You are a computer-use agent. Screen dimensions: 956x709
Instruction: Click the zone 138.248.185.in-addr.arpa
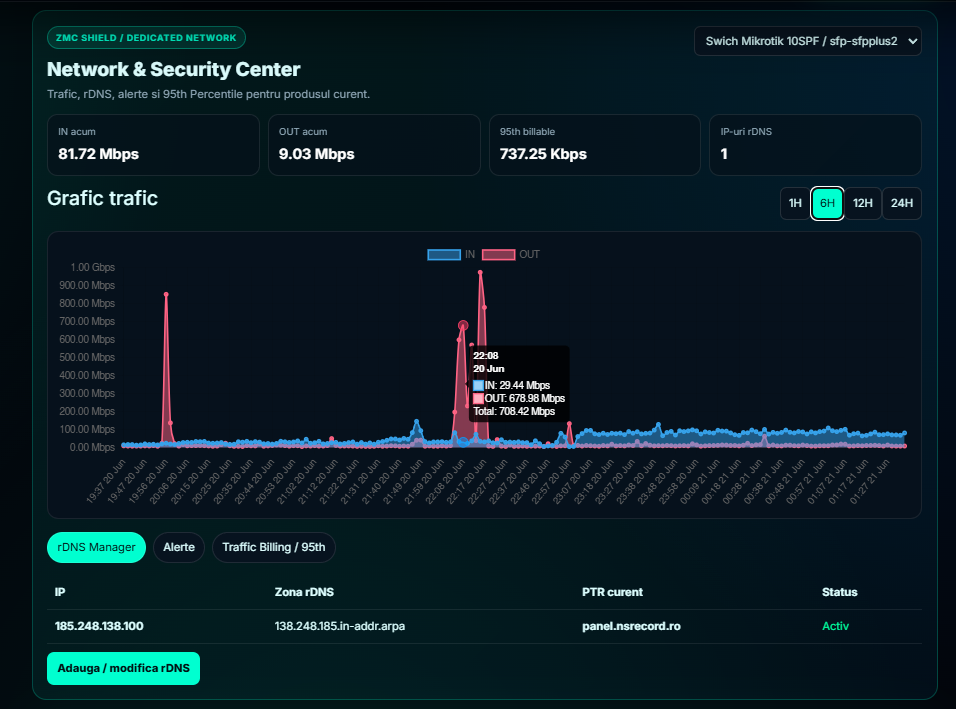tap(340, 626)
